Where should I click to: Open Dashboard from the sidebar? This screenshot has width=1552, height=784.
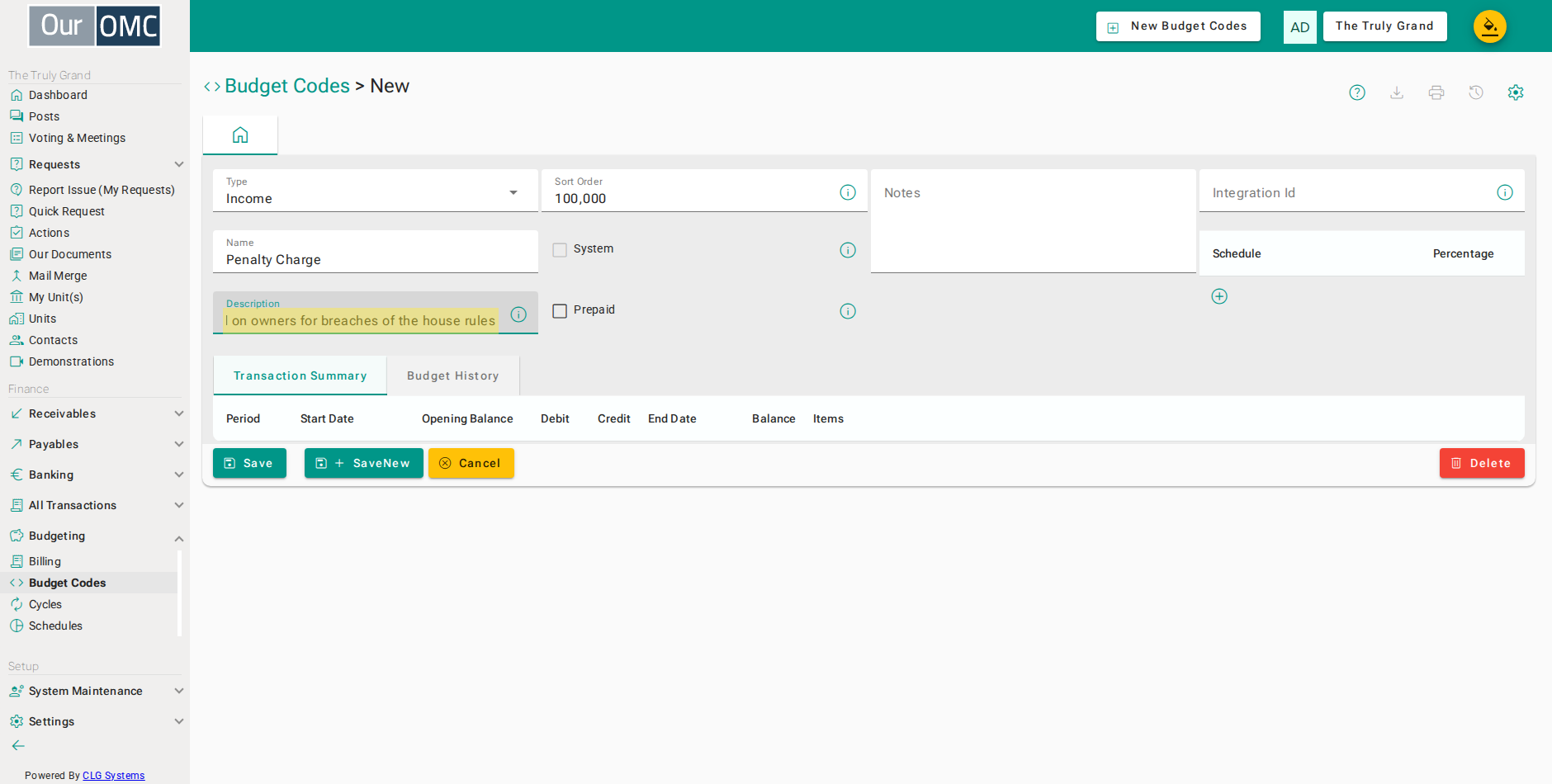coord(58,95)
